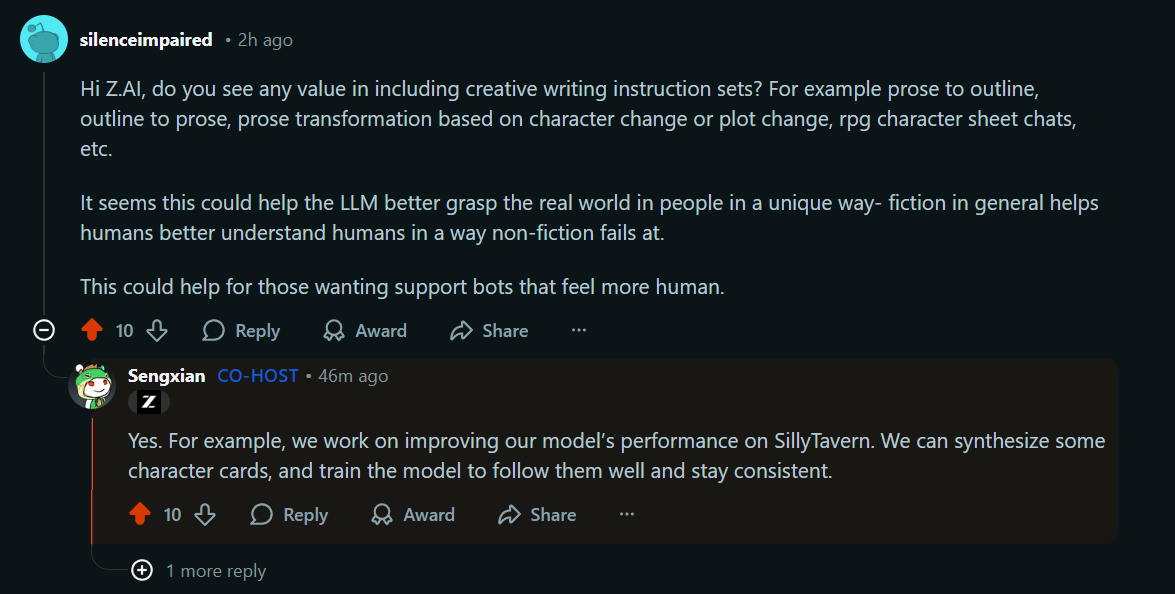Collapse silenceimpaired's comment thread
Screen dimensions: 1175x594
(44, 330)
